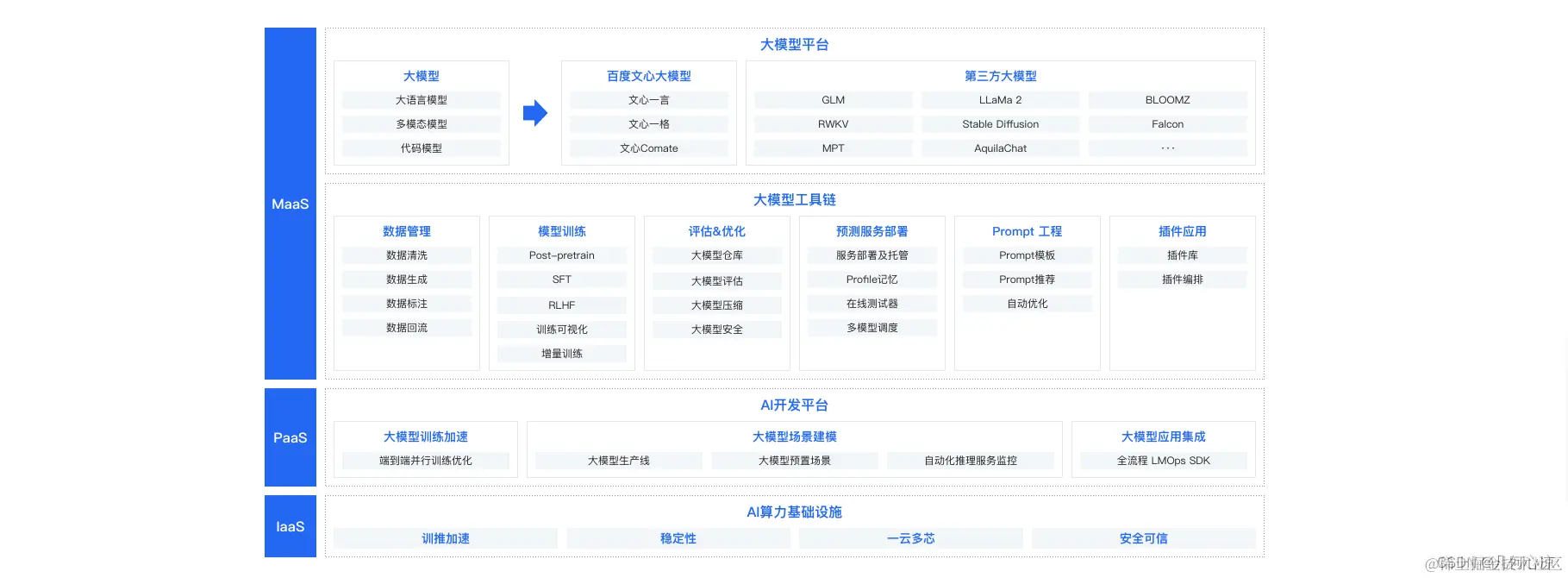The height and width of the screenshot is (578, 1568).
Task: Click the PaaS layer block
Action: 290,437
